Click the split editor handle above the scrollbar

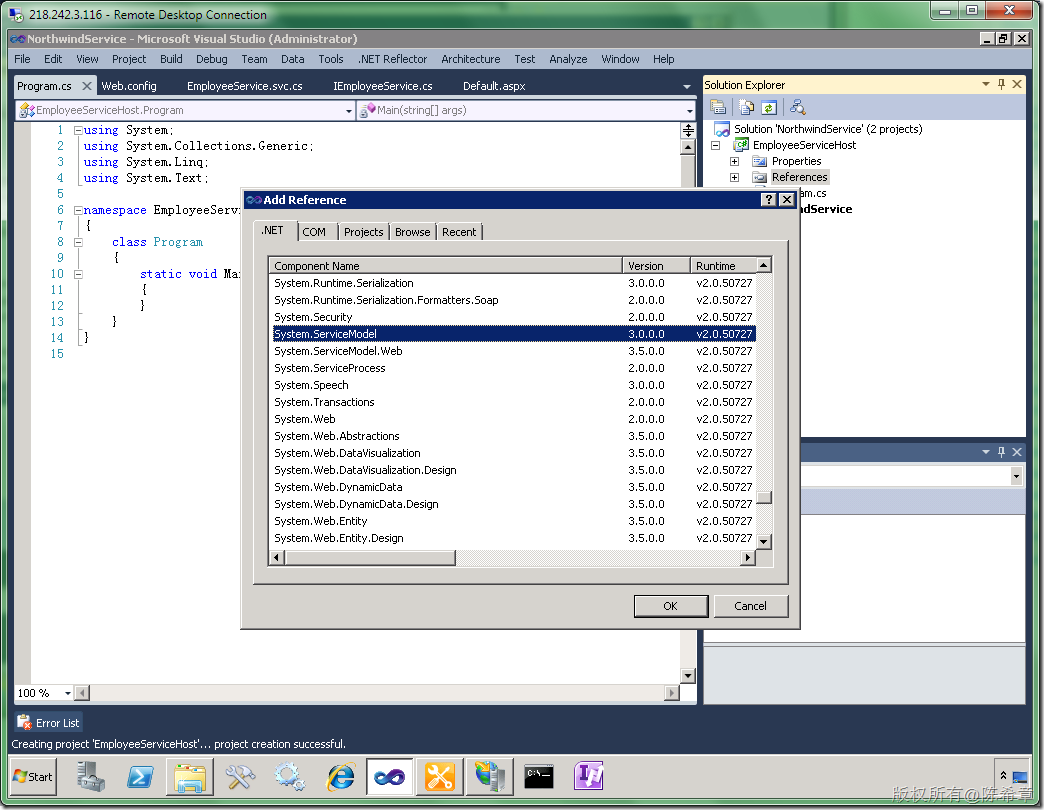tap(688, 130)
